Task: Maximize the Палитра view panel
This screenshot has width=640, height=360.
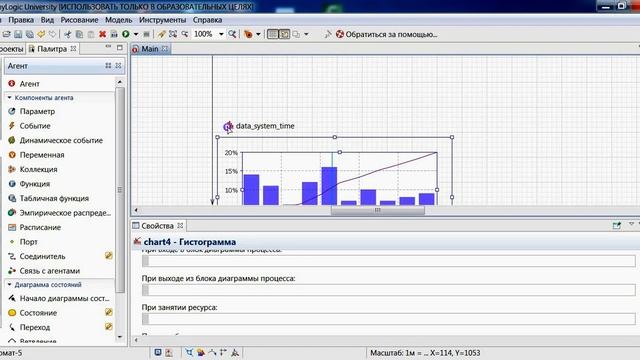Action: (120, 48)
